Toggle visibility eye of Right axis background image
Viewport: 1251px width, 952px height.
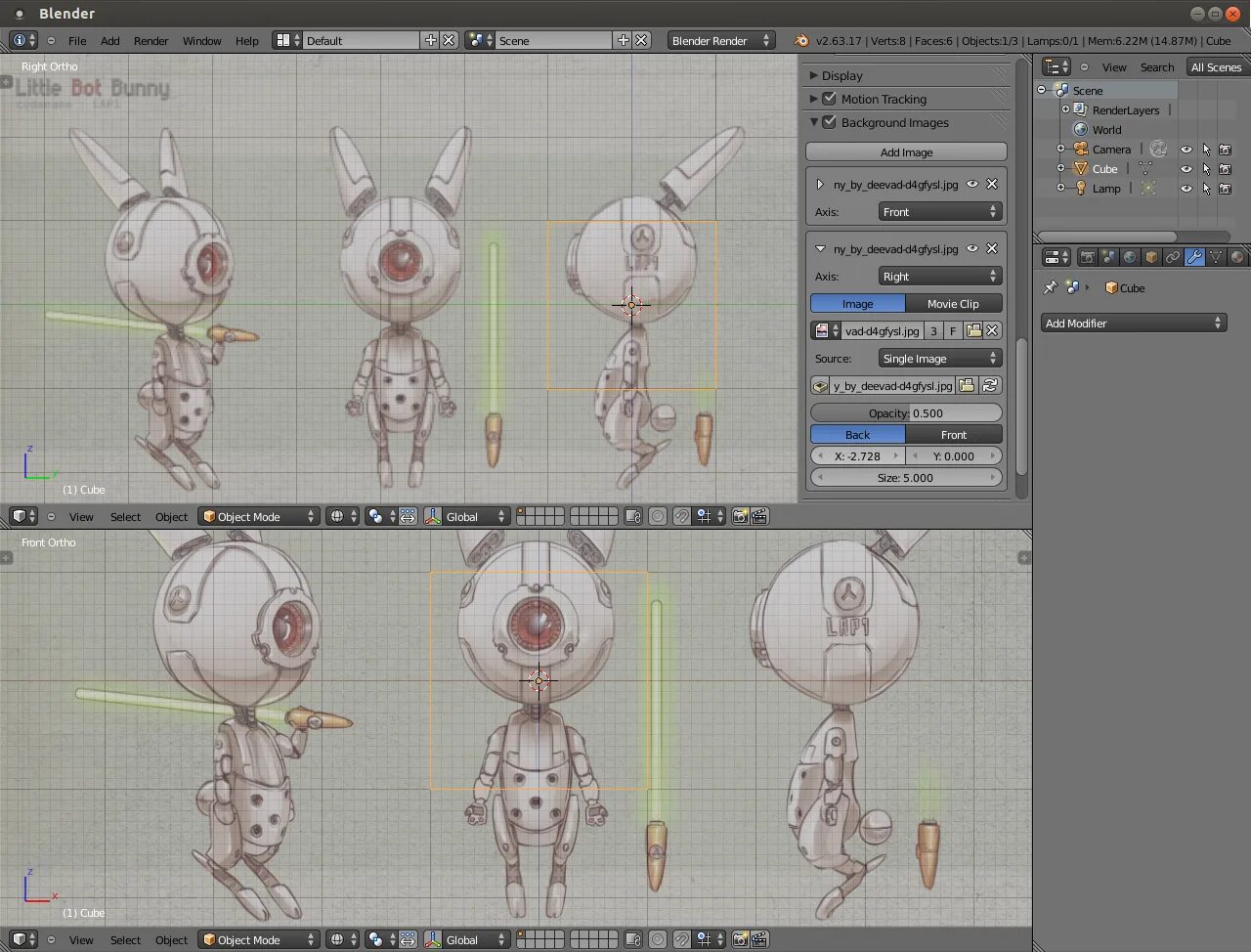(x=972, y=248)
